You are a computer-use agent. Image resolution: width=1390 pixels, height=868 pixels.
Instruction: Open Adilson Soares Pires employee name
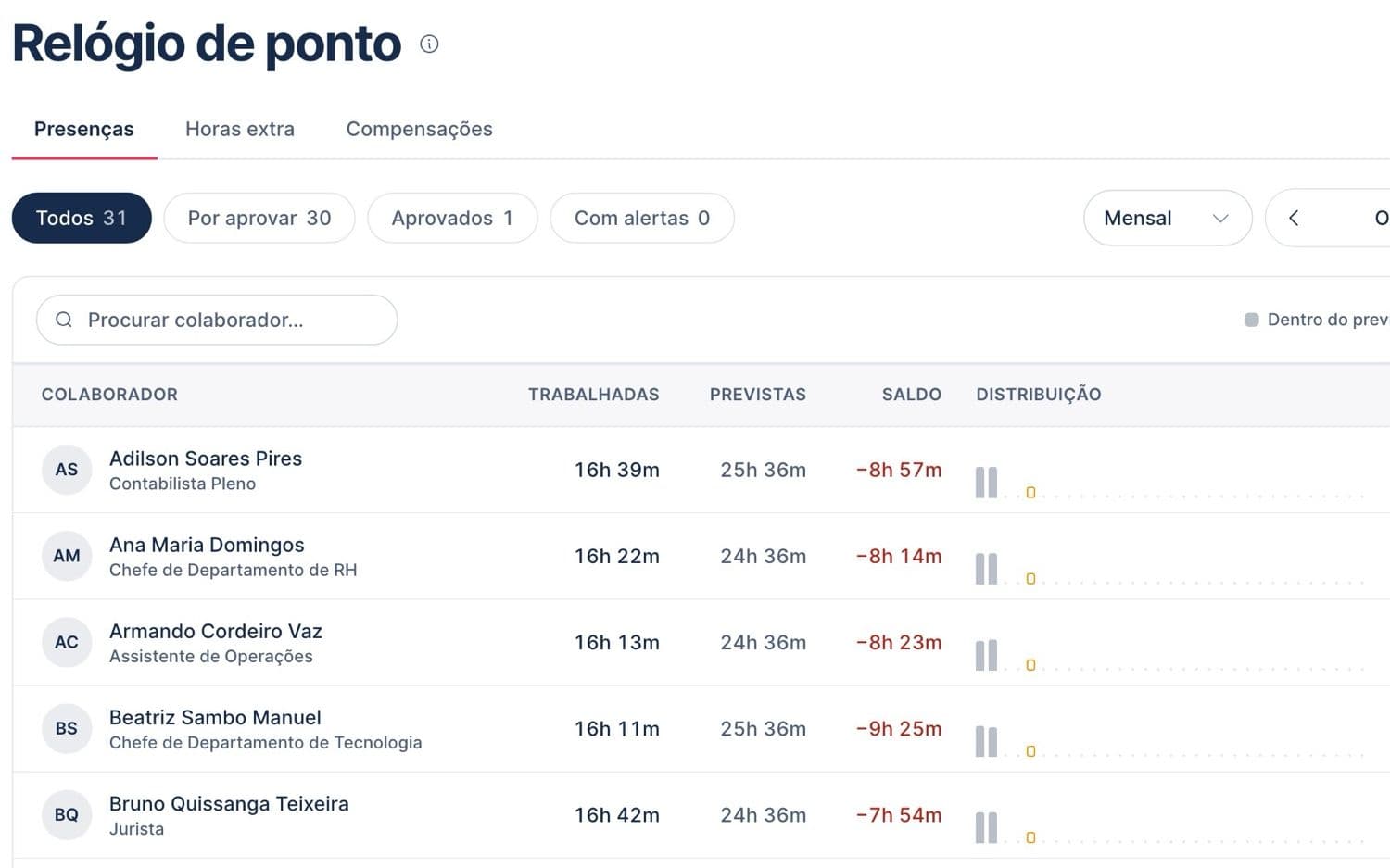(206, 459)
